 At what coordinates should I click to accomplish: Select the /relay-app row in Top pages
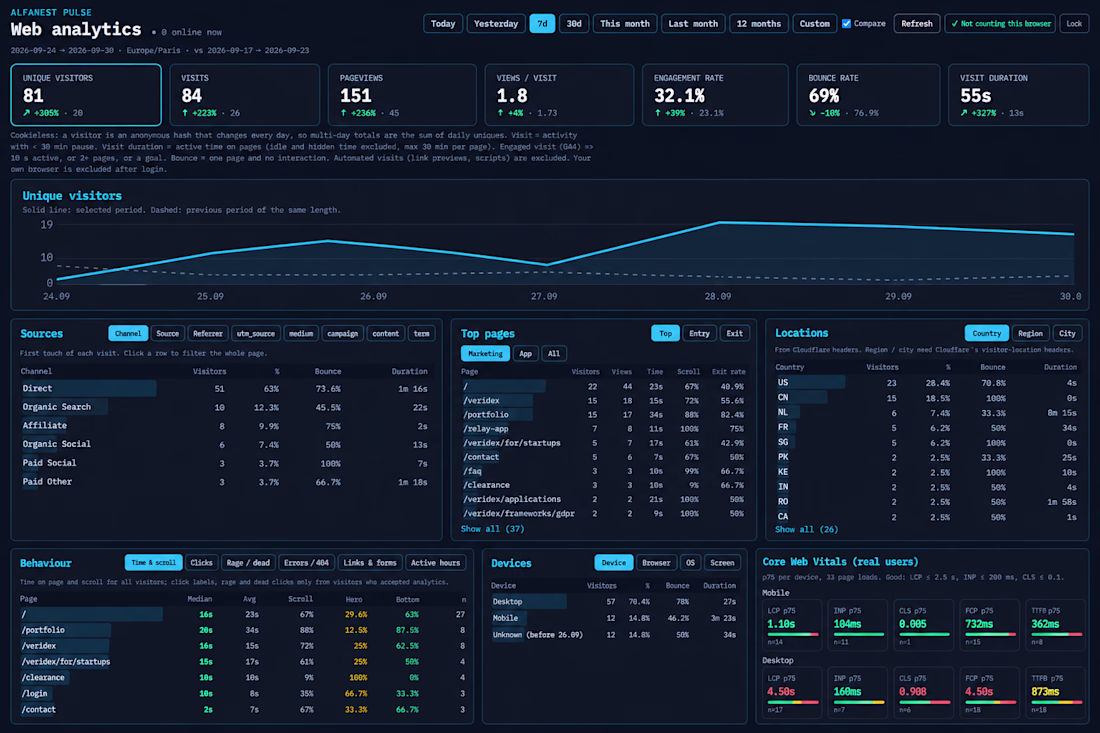[x=603, y=429]
